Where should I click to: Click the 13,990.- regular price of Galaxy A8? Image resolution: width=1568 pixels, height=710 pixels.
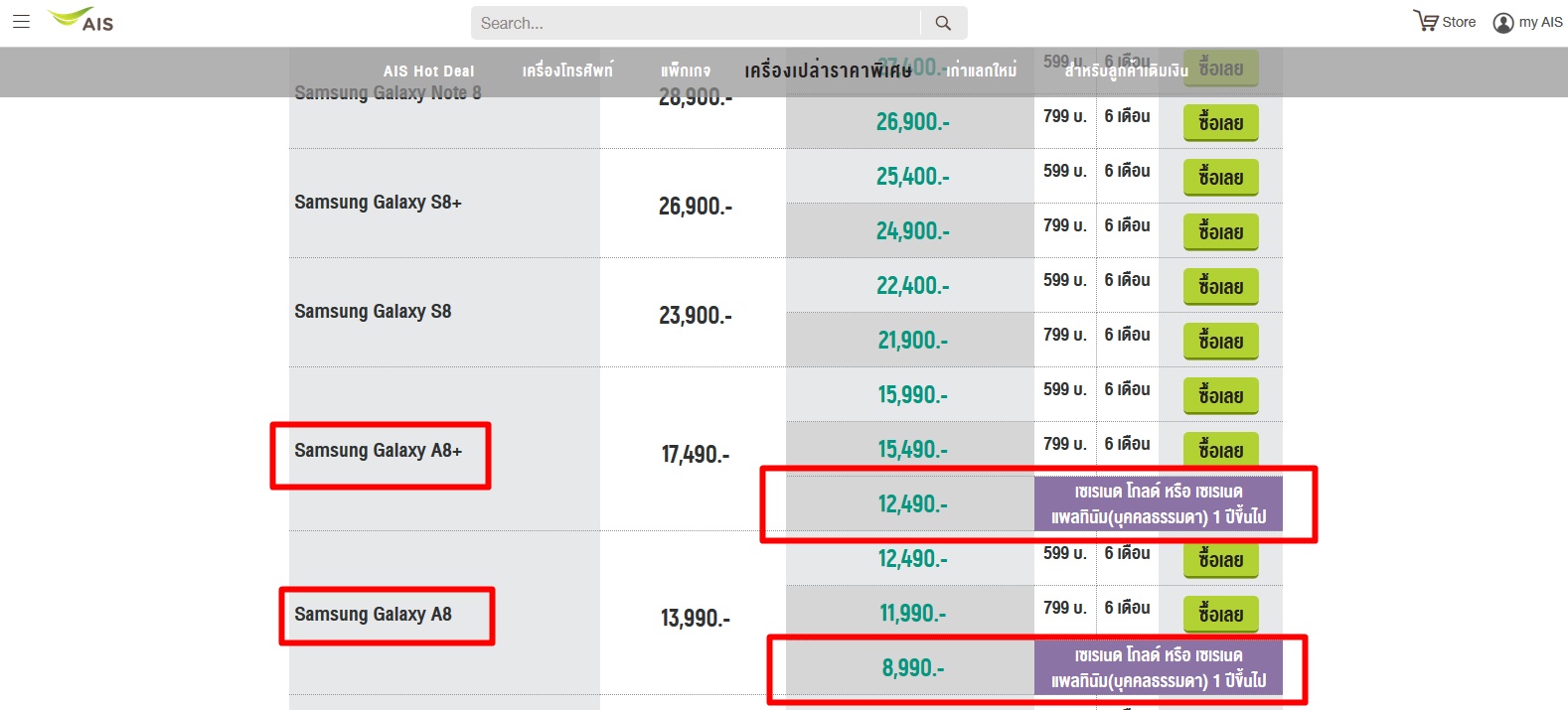[696, 619]
